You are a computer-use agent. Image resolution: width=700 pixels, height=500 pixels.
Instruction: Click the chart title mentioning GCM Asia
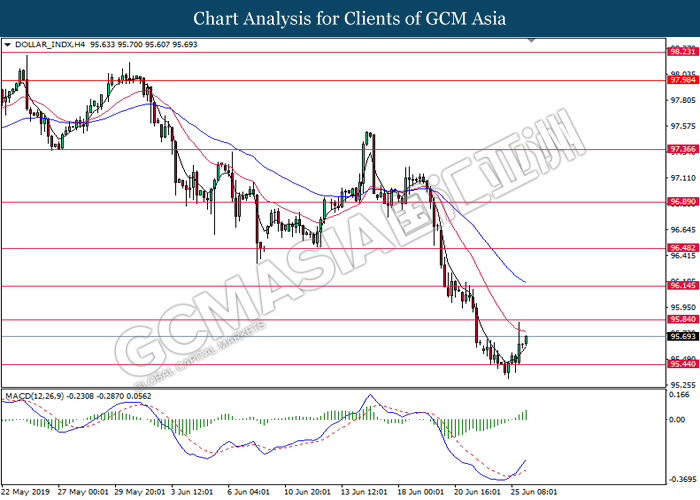coord(350,19)
